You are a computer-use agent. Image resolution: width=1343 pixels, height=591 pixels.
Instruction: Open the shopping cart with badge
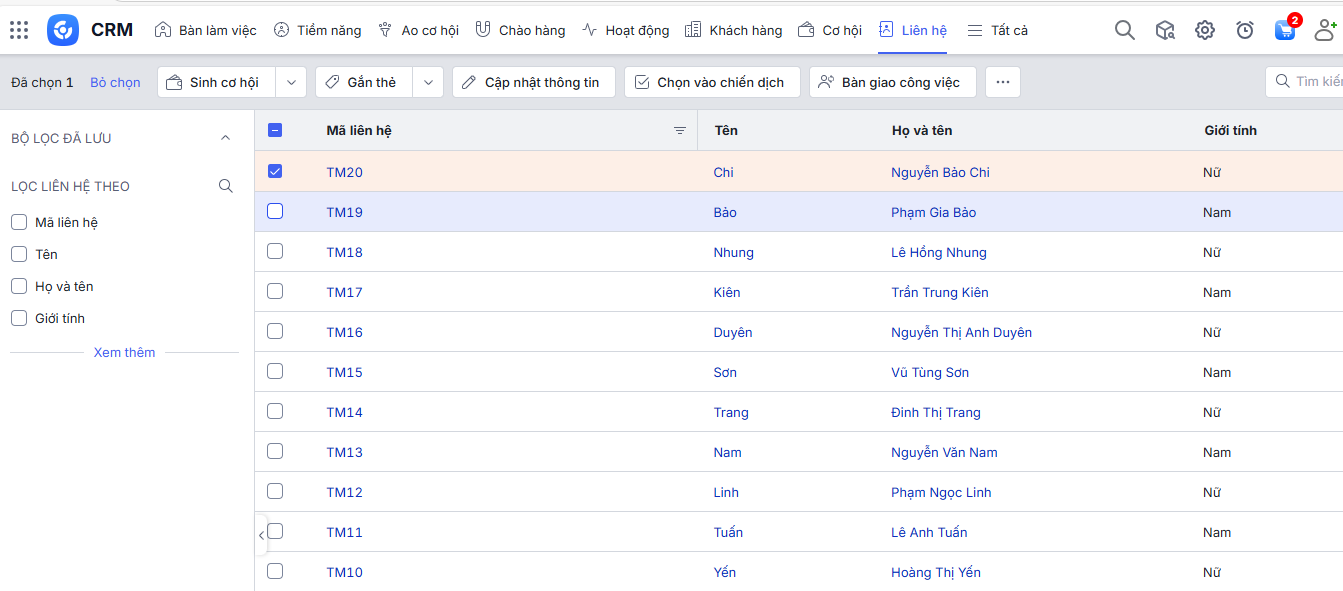coord(1285,30)
